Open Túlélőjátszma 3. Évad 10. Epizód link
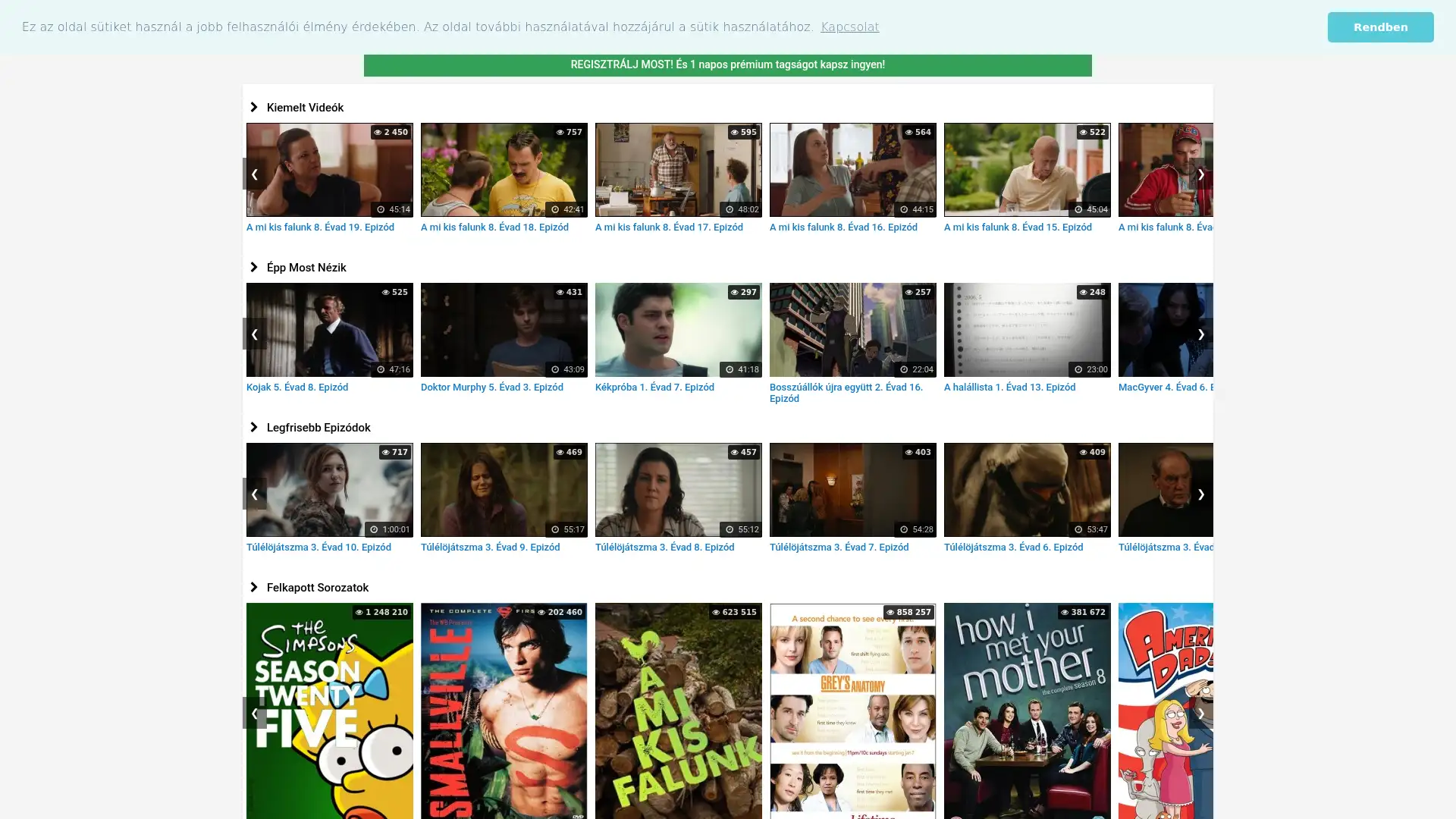This screenshot has width=1456, height=819. pyautogui.click(x=318, y=548)
